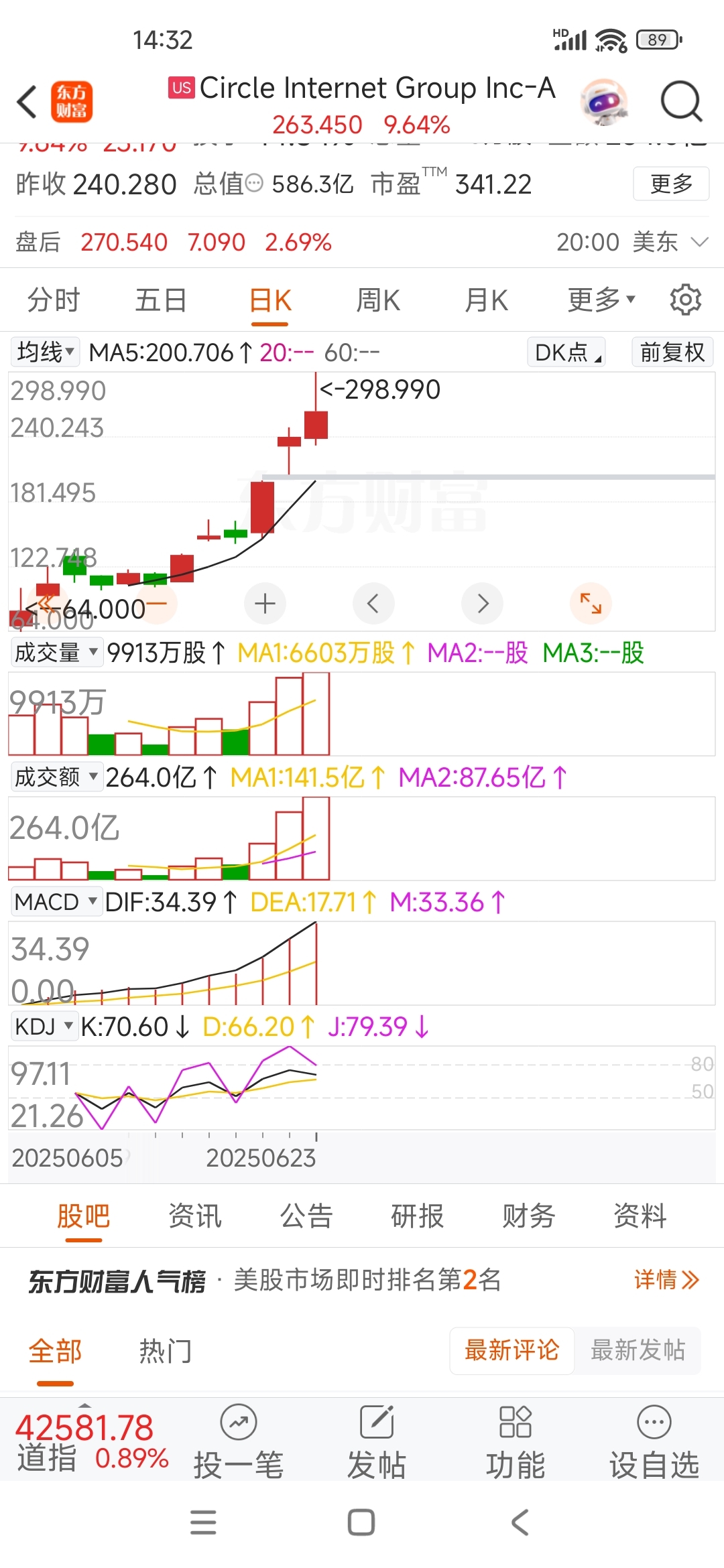Viewport: 724px width, 1568px height.
Task: Open 股吧 discussion tab
Action: tap(83, 1216)
